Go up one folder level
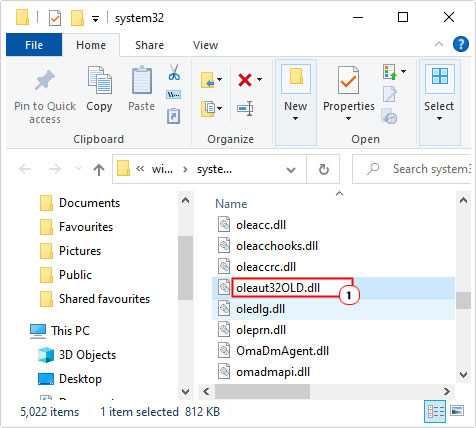 [99, 170]
